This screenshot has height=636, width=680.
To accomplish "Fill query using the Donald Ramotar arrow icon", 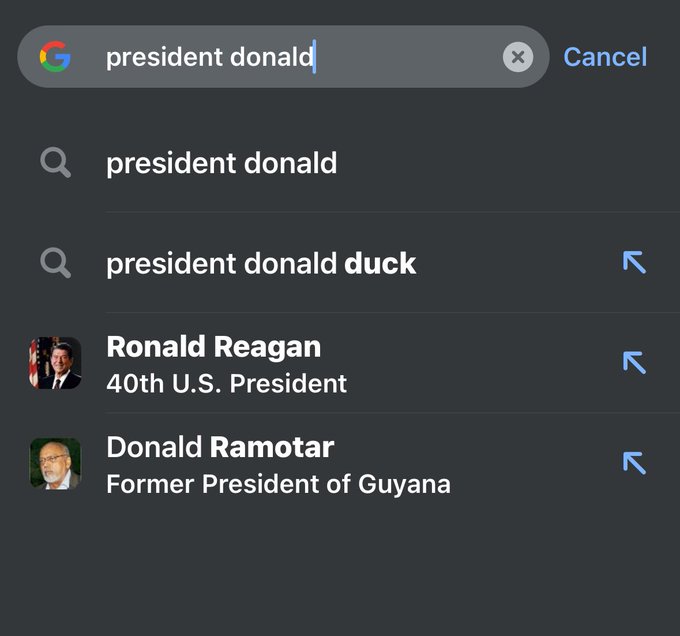I will pyautogui.click(x=634, y=463).
